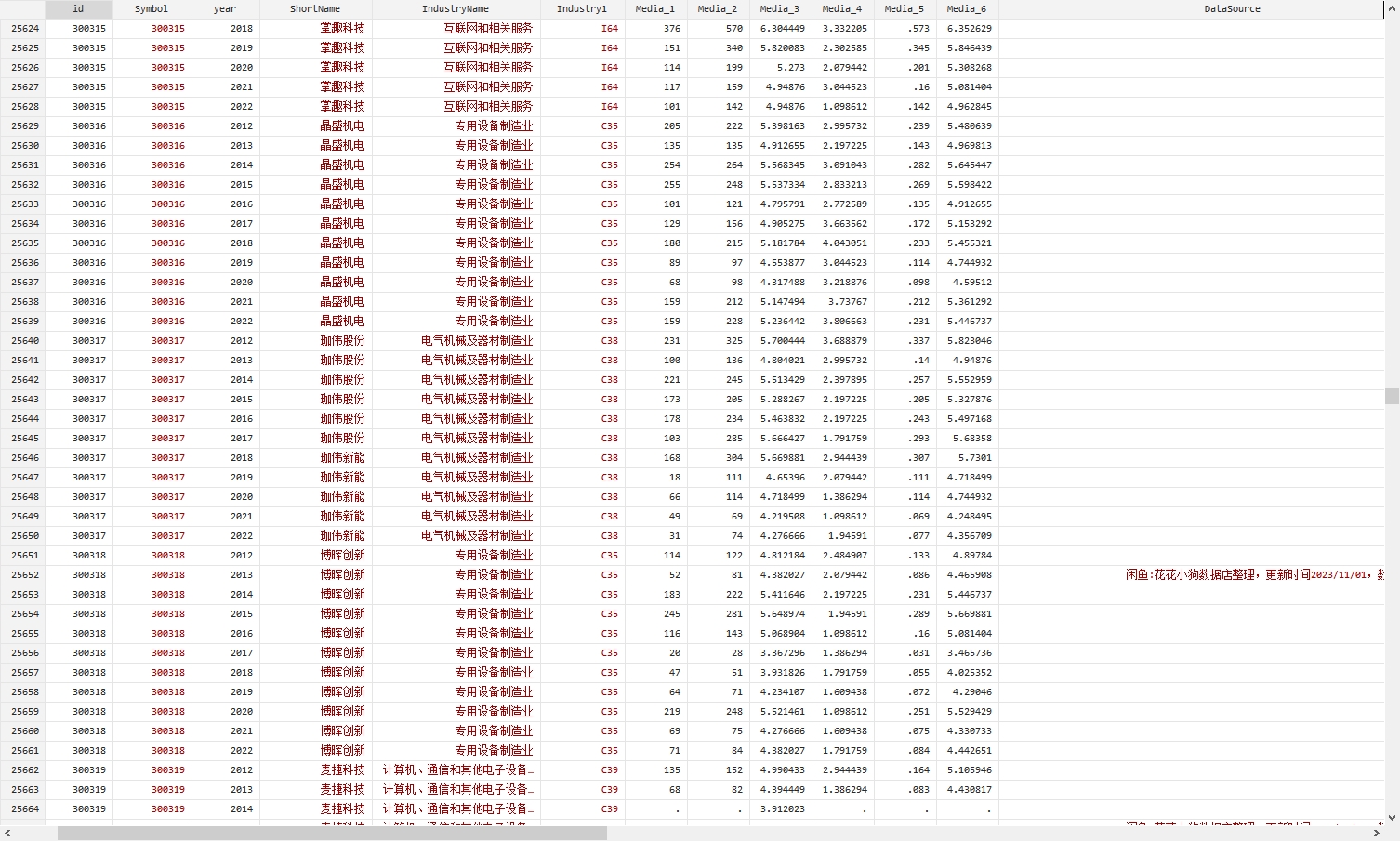Click DataSource text in row 25652

tap(1254, 575)
